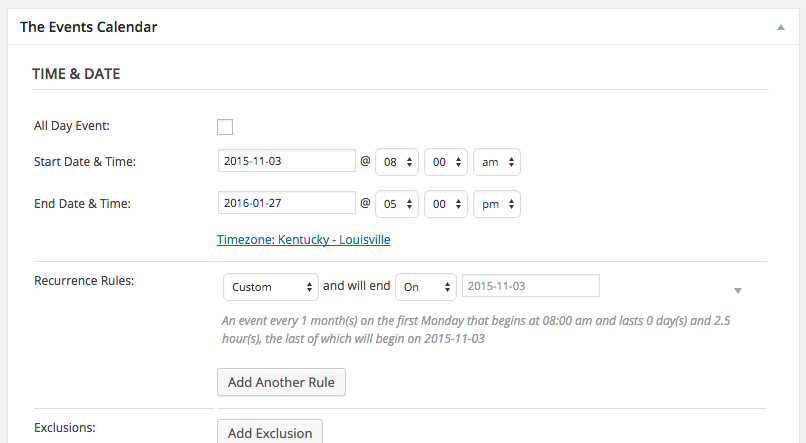Image resolution: width=806 pixels, height=443 pixels.
Task: Collapse The Events Calendar panel arrow
Action: 780,28
